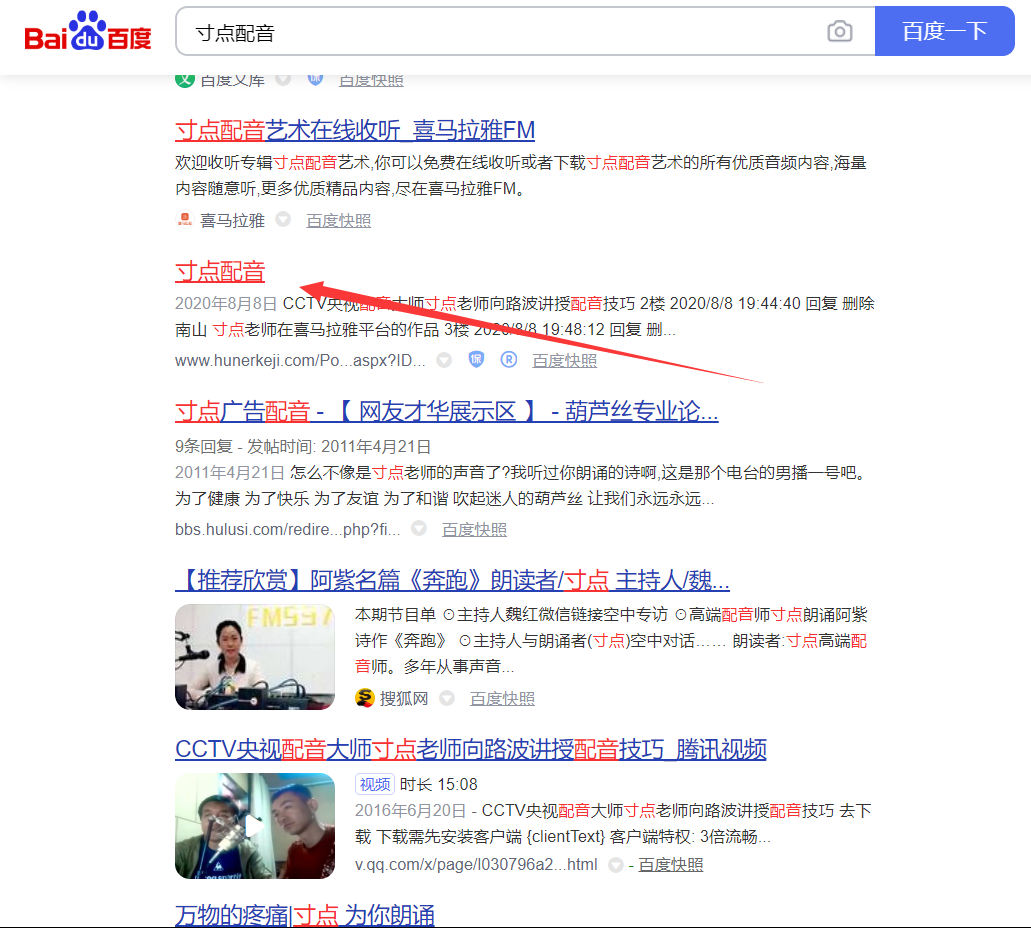
Task: Click the 喜马拉雅 source favicon
Action: point(185,220)
